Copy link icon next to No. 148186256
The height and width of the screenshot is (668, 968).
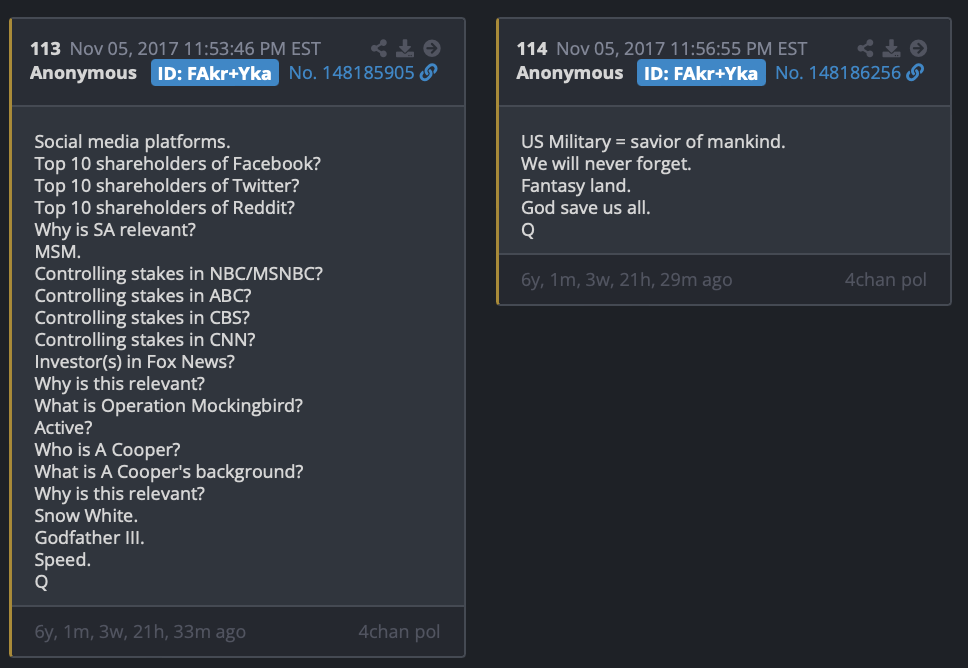[915, 73]
